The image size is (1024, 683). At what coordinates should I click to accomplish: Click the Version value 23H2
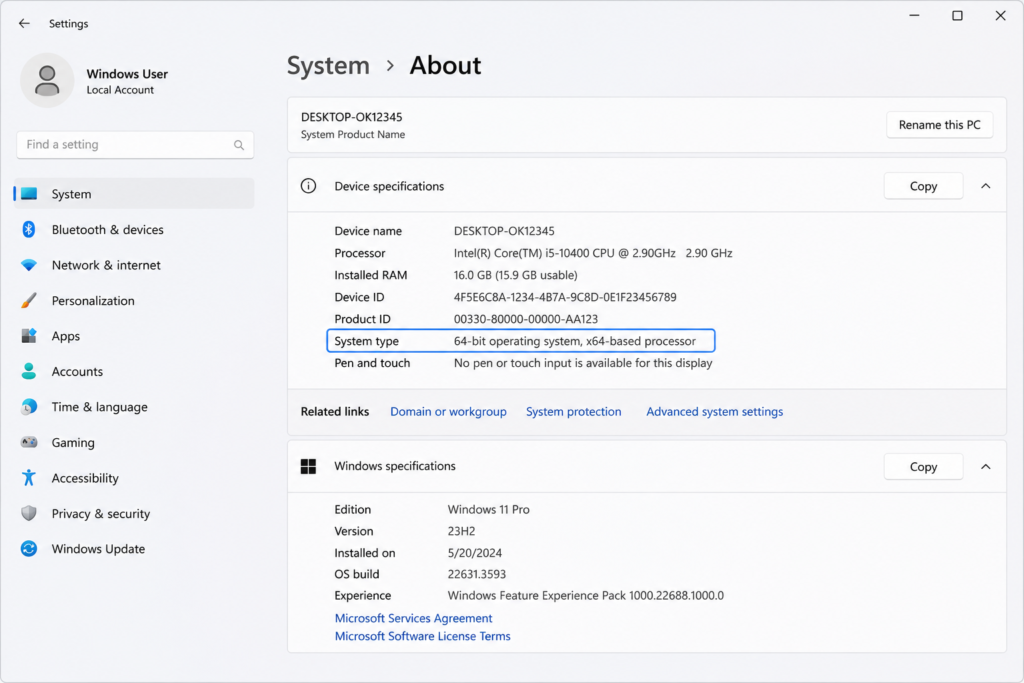pyautogui.click(x=461, y=531)
